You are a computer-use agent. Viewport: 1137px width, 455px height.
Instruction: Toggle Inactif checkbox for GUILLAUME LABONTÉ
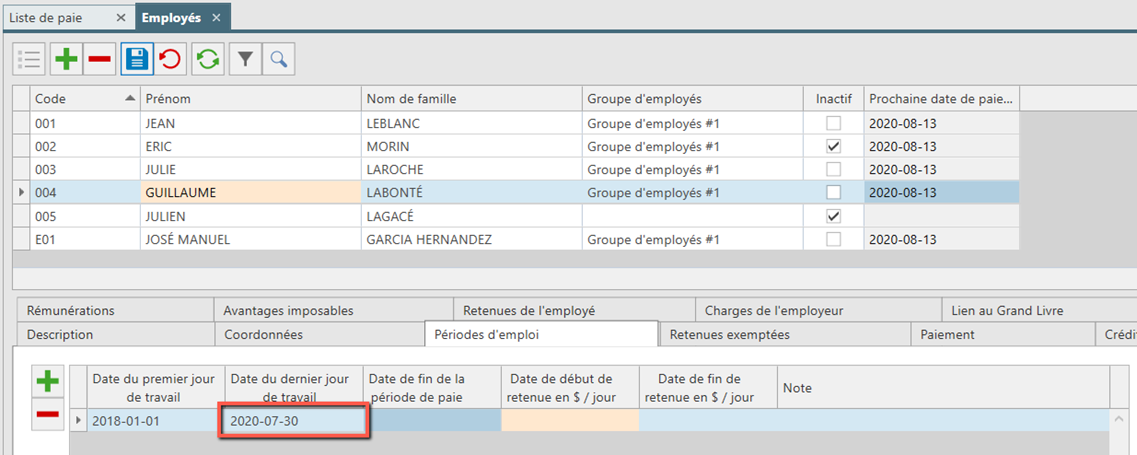834,193
